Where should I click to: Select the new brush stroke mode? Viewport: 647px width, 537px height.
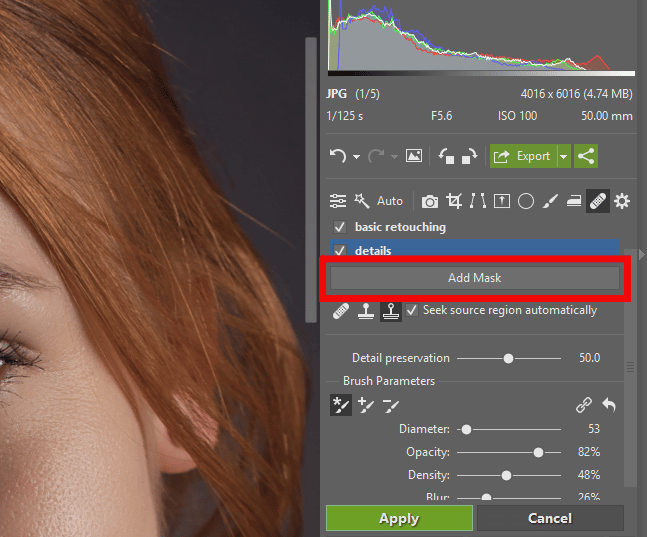pyautogui.click(x=341, y=405)
